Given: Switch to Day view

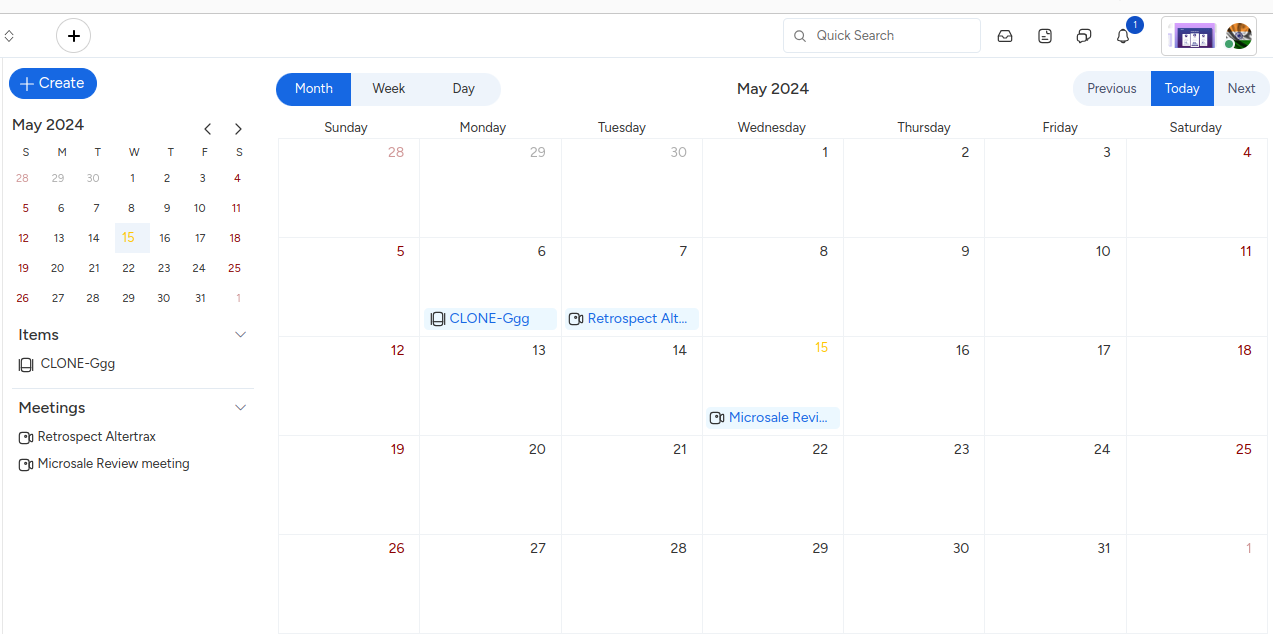Looking at the screenshot, I should point(463,89).
